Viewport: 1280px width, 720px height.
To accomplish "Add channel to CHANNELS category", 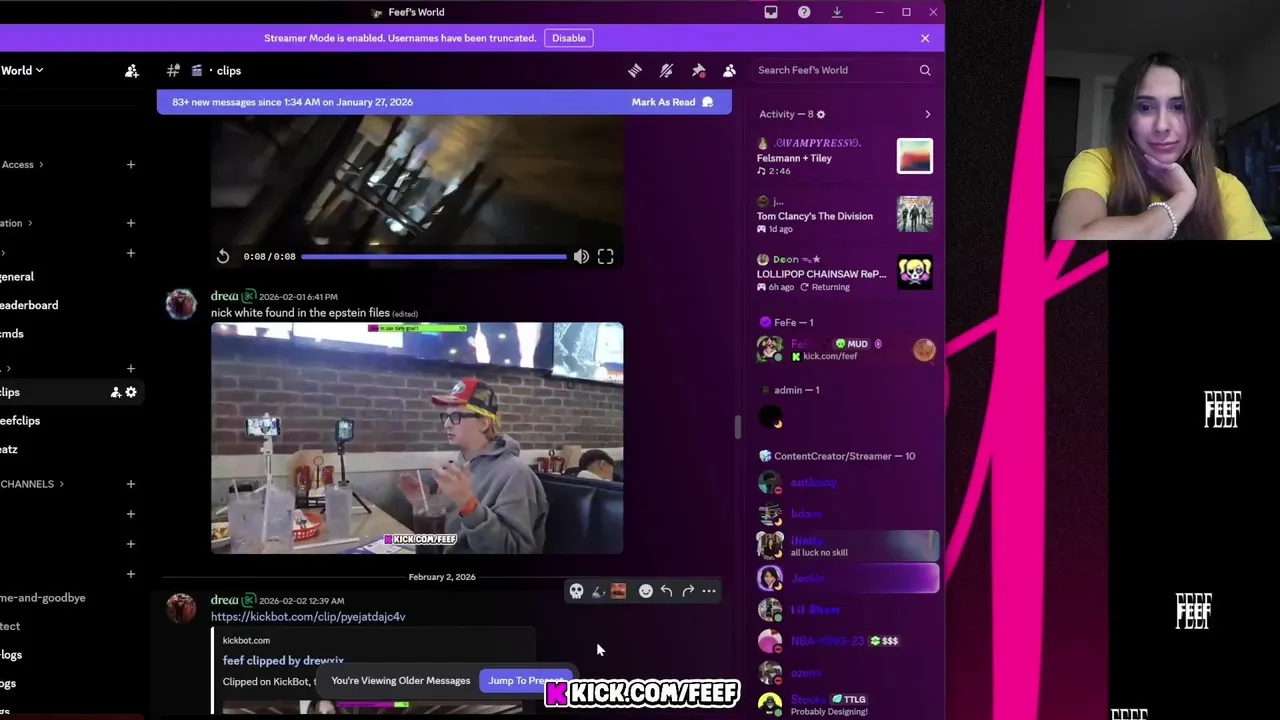I will [131, 484].
